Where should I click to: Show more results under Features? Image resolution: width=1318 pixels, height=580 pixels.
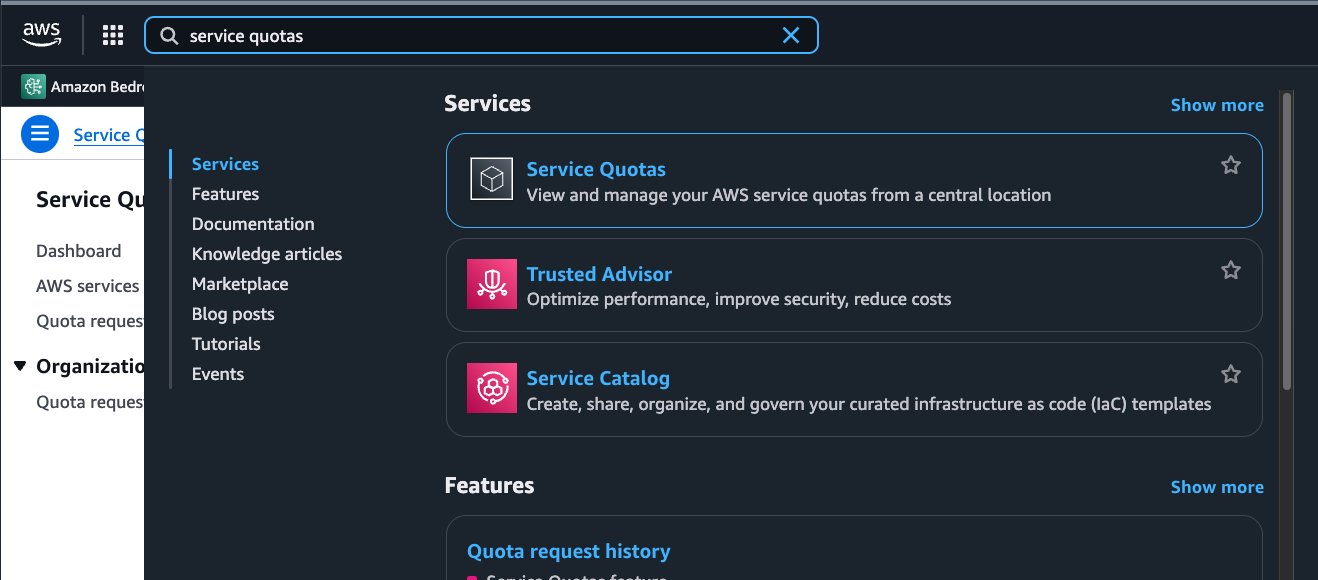tap(1216, 487)
